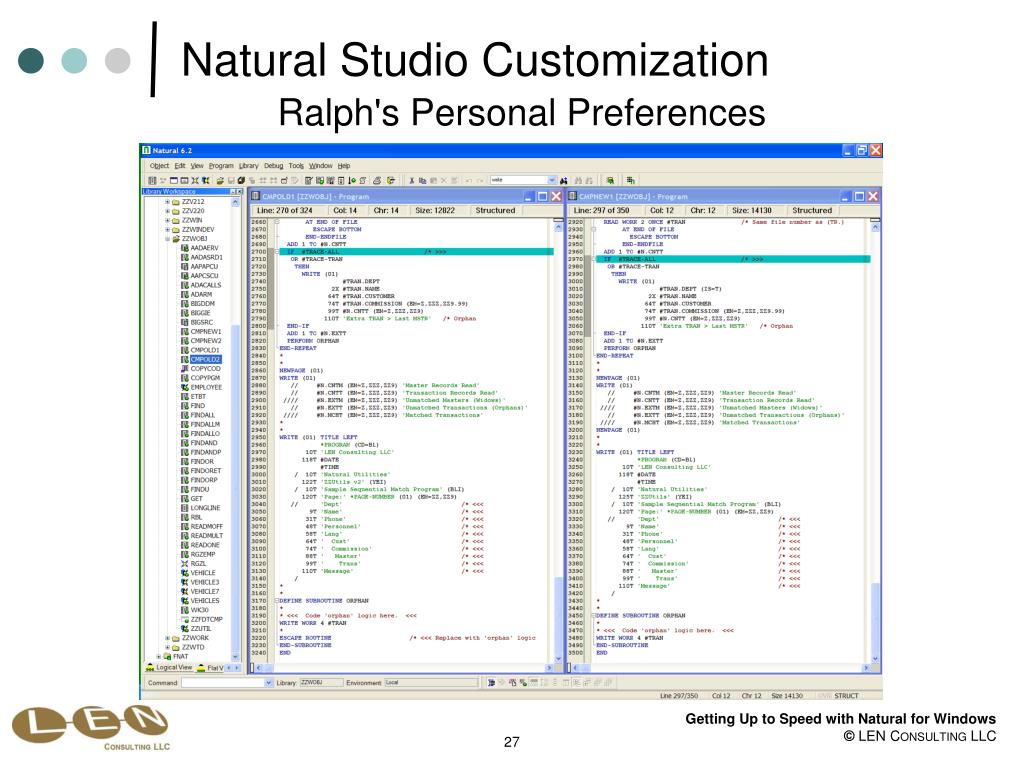Click the CMPOLD1 horizontal scrollbar
The width and height of the screenshot is (1024, 768).
404,668
